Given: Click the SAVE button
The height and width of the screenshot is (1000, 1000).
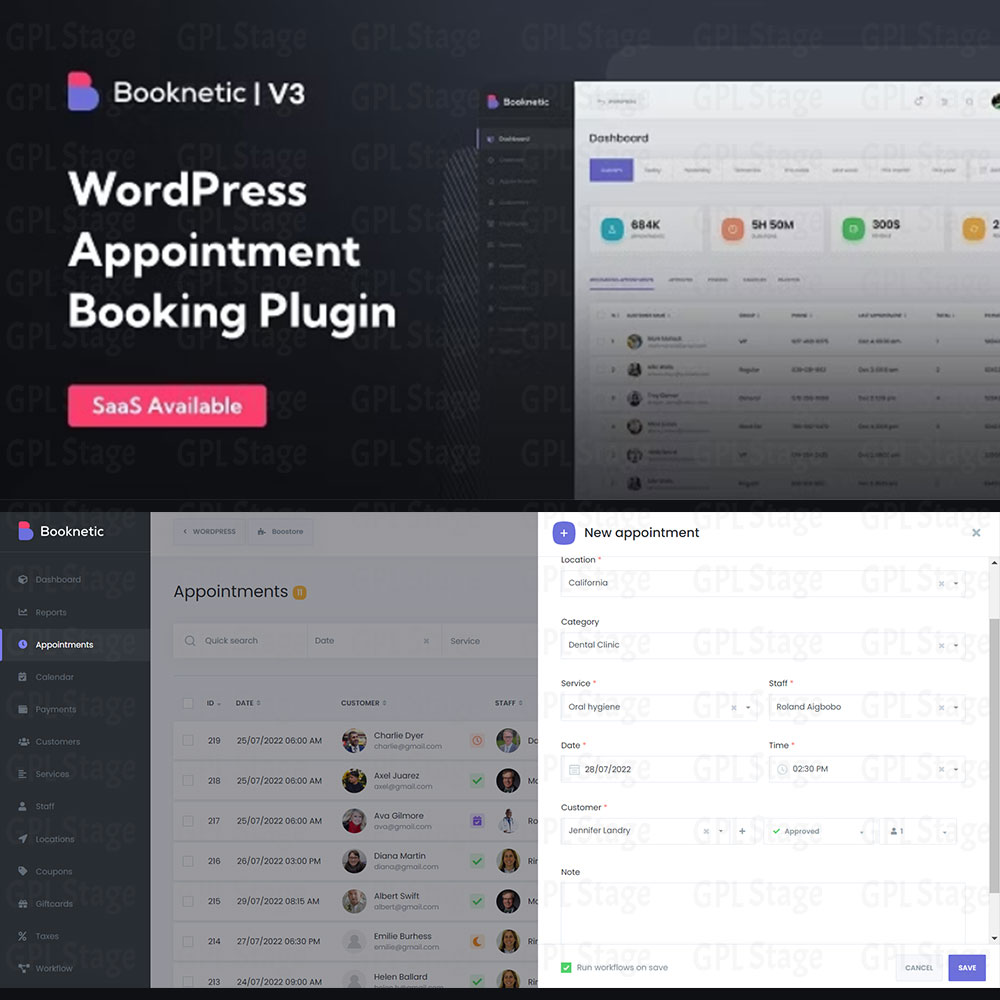Looking at the screenshot, I should point(967,967).
